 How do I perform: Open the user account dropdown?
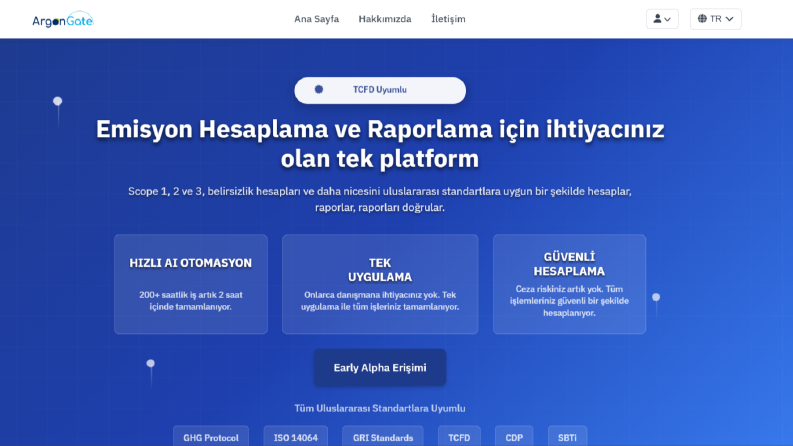point(662,19)
